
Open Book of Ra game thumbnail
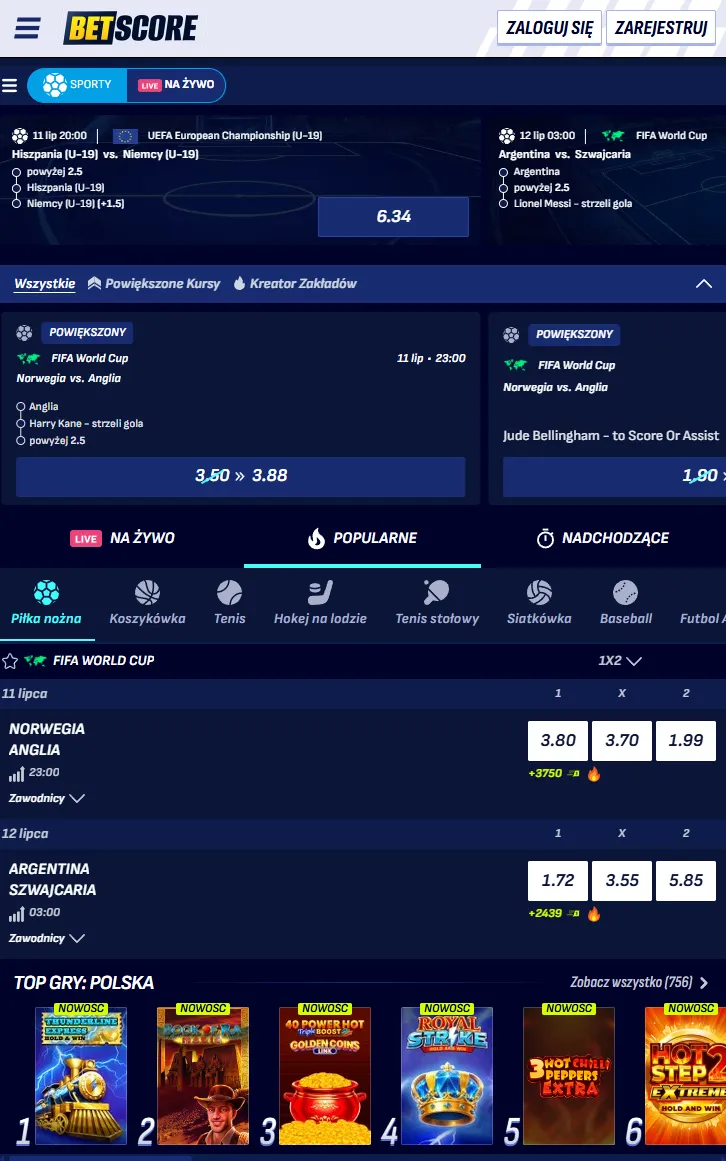click(x=203, y=1076)
